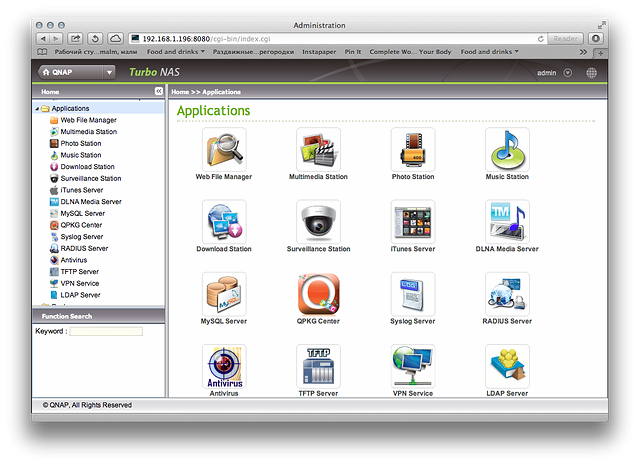The image size is (640, 466).
Task: Click Safari downloads button at toolbar right
Action: point(596,38)
